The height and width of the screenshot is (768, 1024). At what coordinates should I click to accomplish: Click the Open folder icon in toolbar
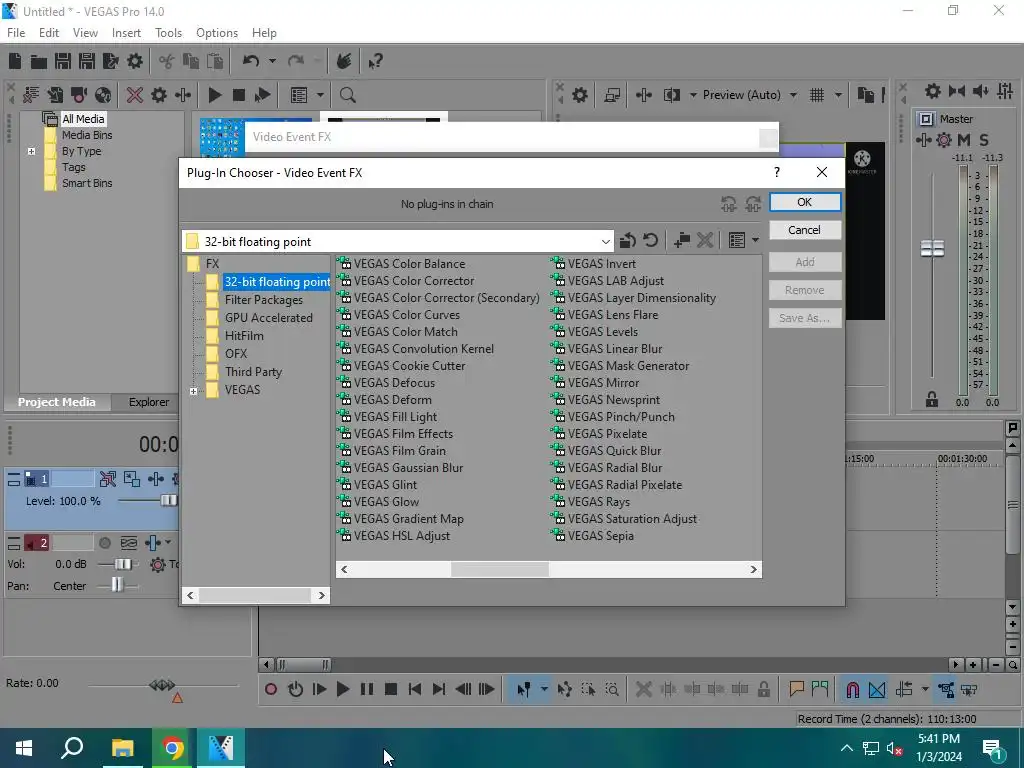click(39, 61)
